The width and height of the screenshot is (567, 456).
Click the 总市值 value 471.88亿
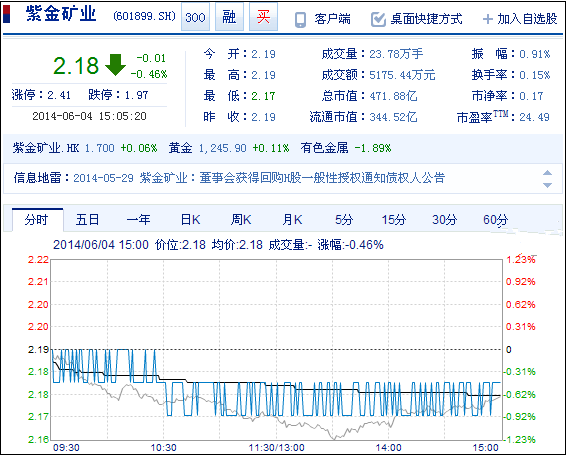pos(393,96)
